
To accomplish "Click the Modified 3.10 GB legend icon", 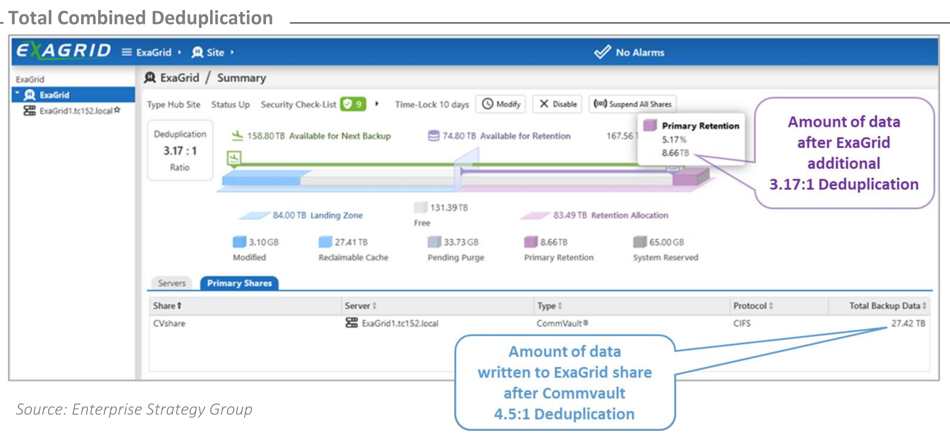I will pos(239,242).
